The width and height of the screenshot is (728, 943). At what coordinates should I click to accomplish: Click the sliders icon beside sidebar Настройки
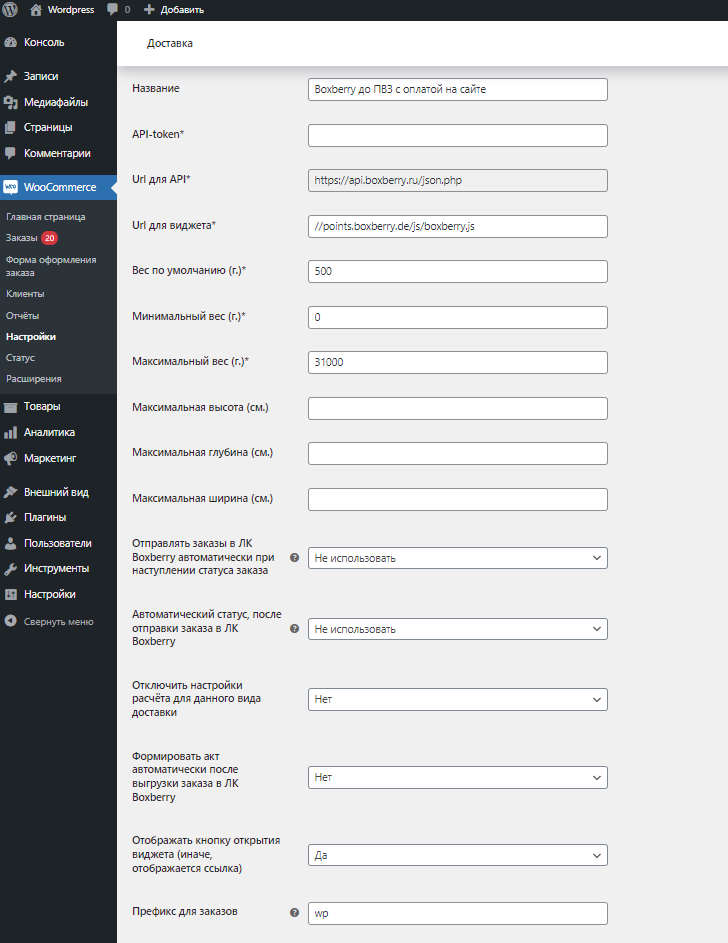click(x=11, y=594)
